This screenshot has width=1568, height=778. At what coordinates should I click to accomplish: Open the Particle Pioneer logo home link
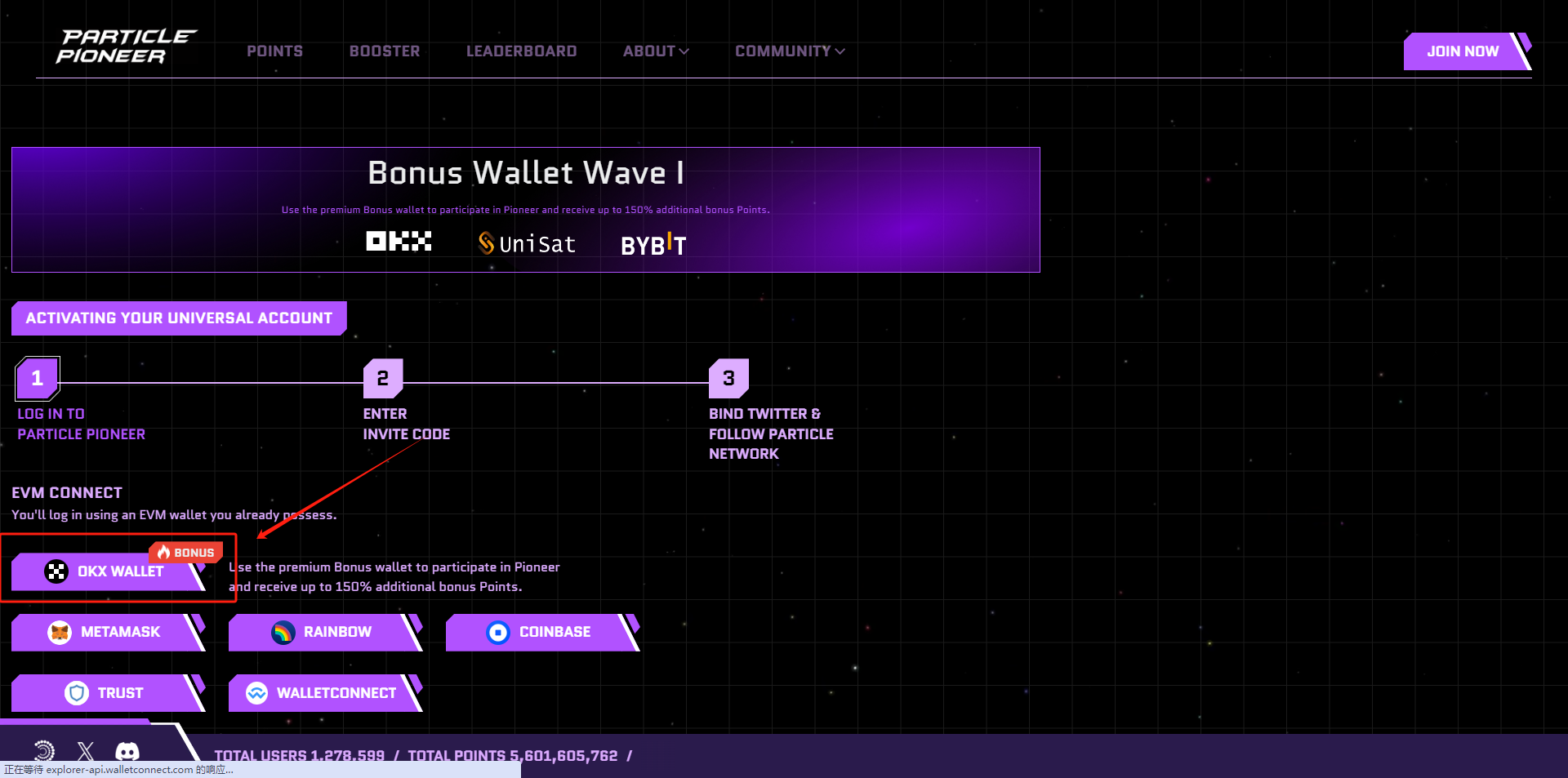[x=126, y=47]
